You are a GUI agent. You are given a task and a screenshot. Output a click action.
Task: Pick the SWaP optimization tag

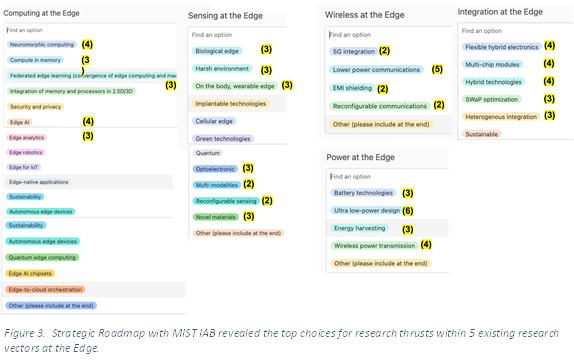(491, 99)
